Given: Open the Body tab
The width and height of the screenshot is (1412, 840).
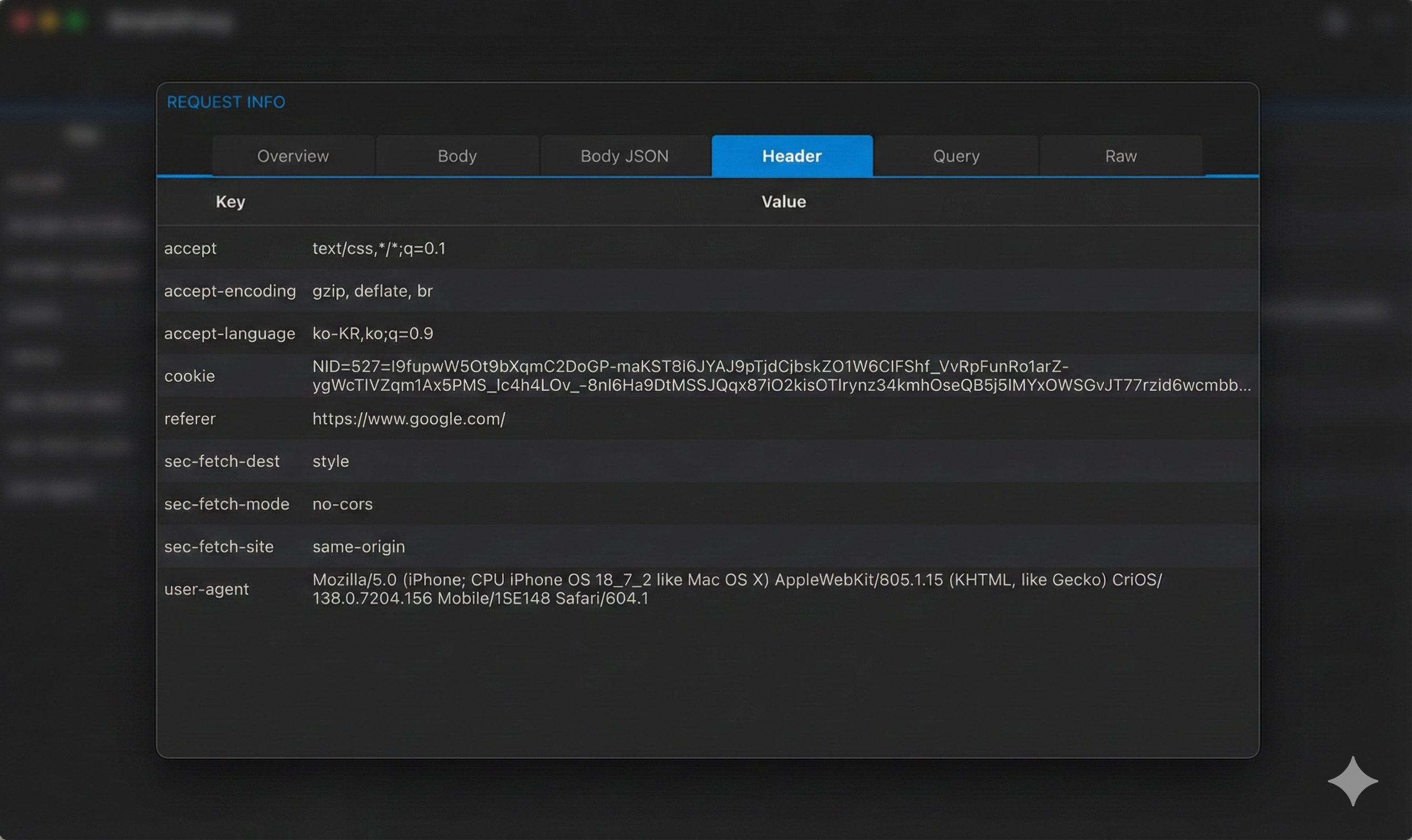Looking at the screenshot, I should pos(456,155).
